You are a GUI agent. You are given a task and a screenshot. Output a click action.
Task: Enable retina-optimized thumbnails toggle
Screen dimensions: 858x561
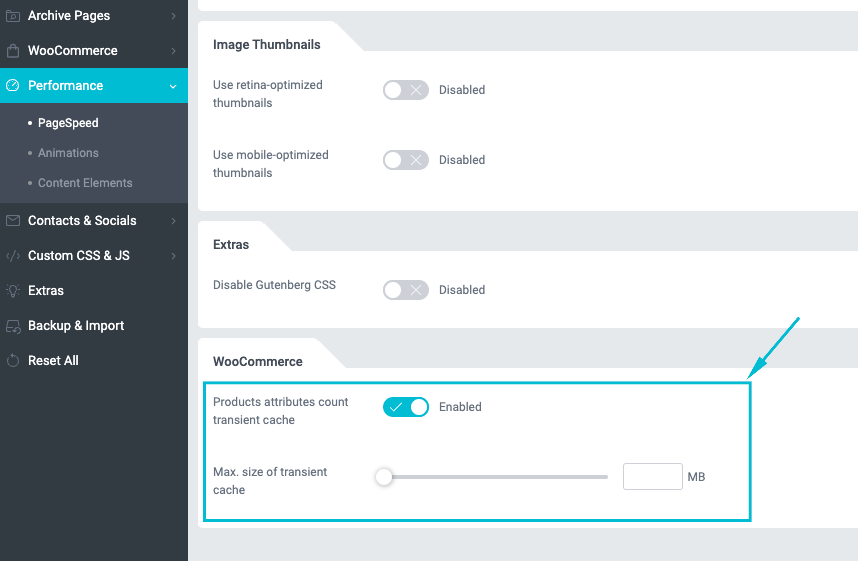[405, 90]
